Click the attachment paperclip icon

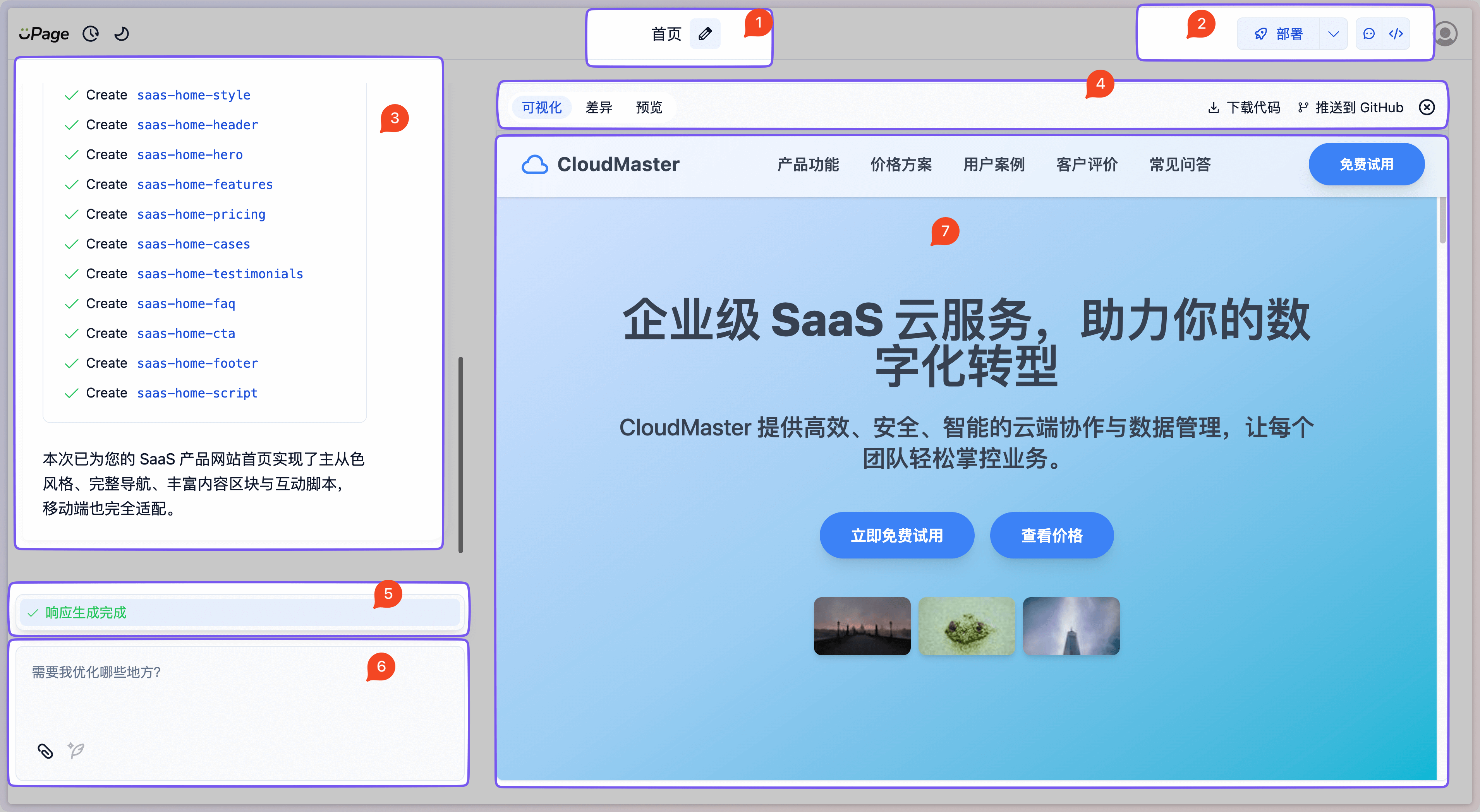tap(45, 750)
